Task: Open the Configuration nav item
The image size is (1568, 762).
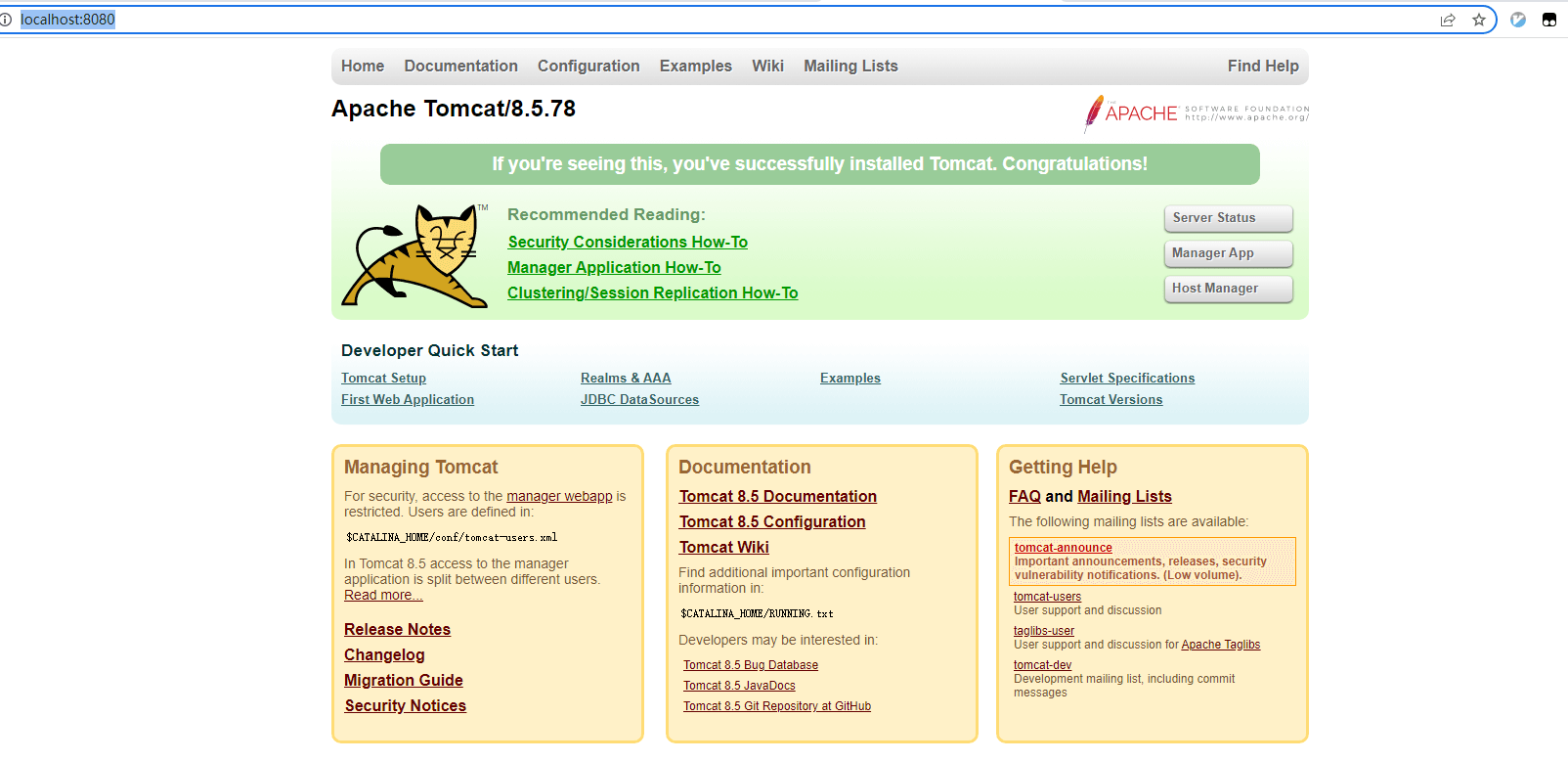Action: 588,66
